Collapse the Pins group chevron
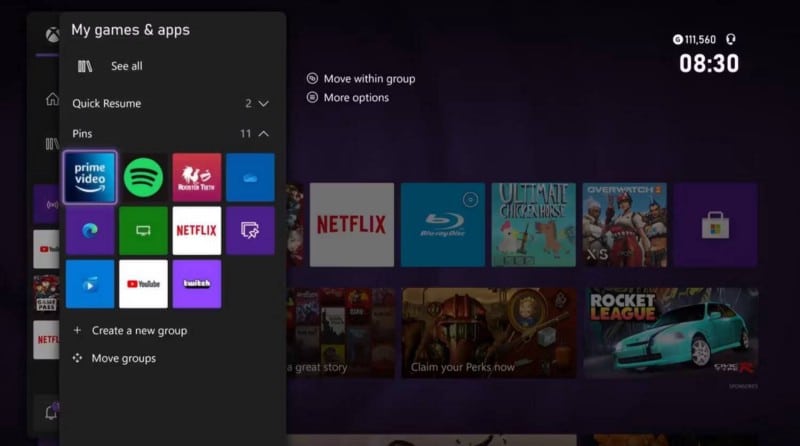The width and height of the screenshot is (800, 446). (263, 134)
